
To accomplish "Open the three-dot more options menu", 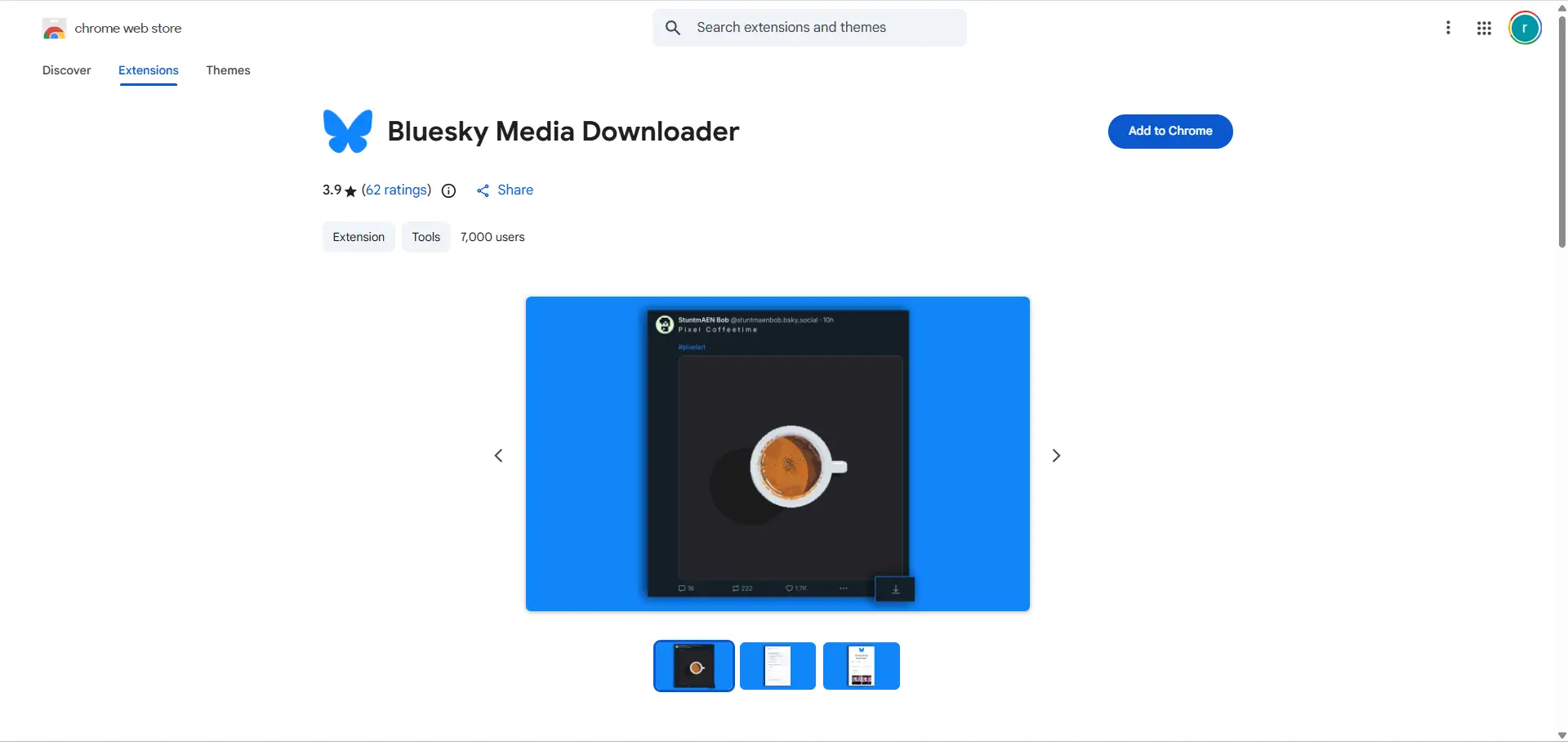I will tap(1448, 28).
